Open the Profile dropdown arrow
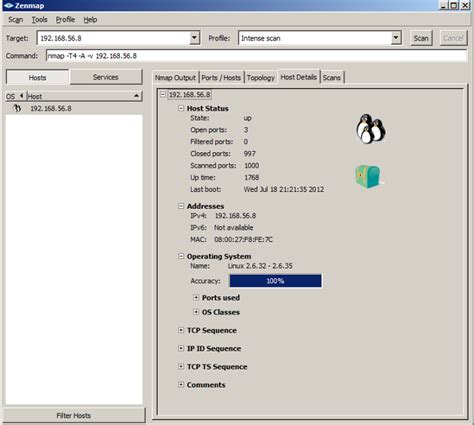The height and width of the screenshot is (425, 474). (x=395, y=38)
